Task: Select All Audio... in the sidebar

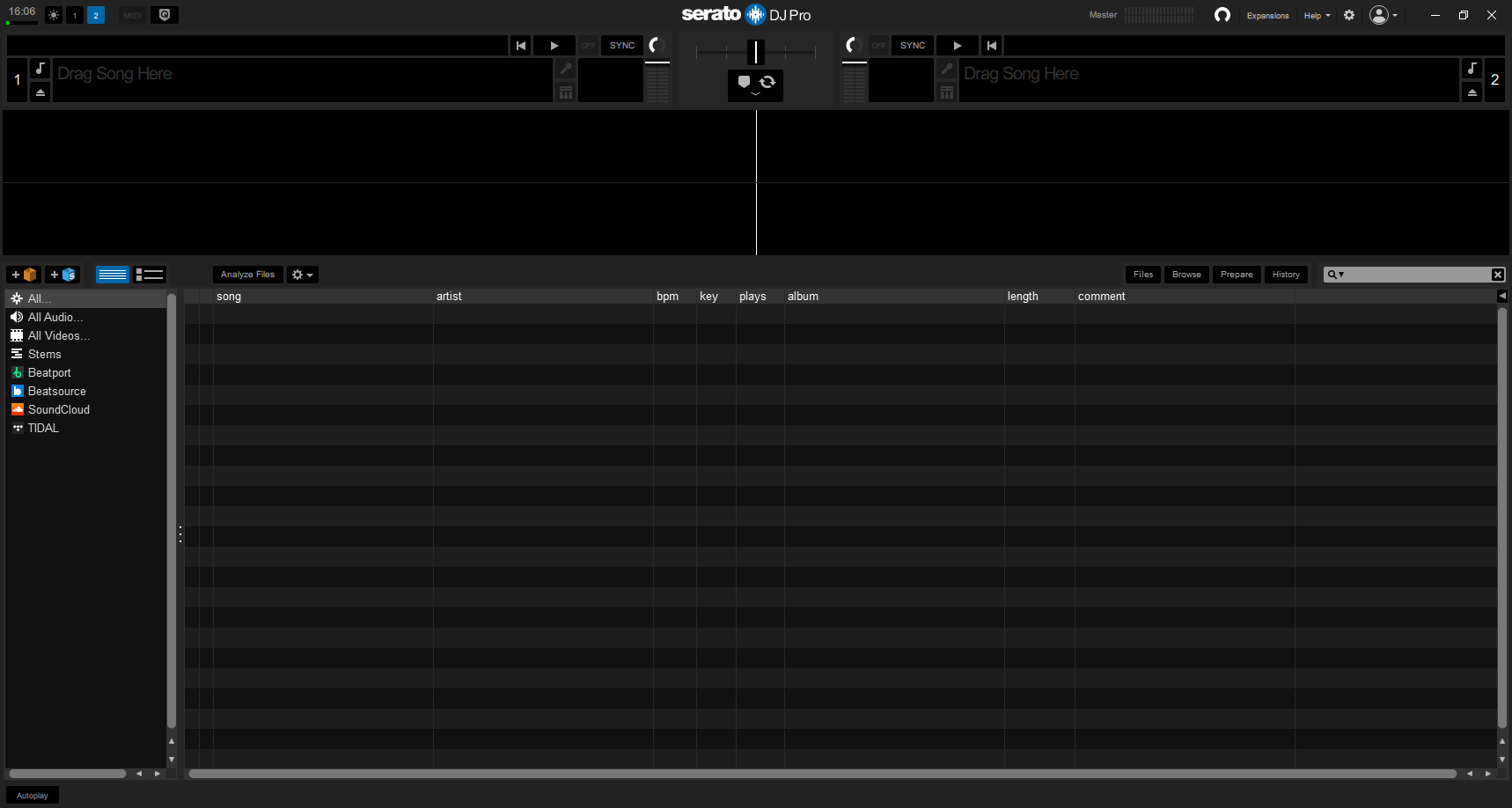Action: tap(85, 317)
